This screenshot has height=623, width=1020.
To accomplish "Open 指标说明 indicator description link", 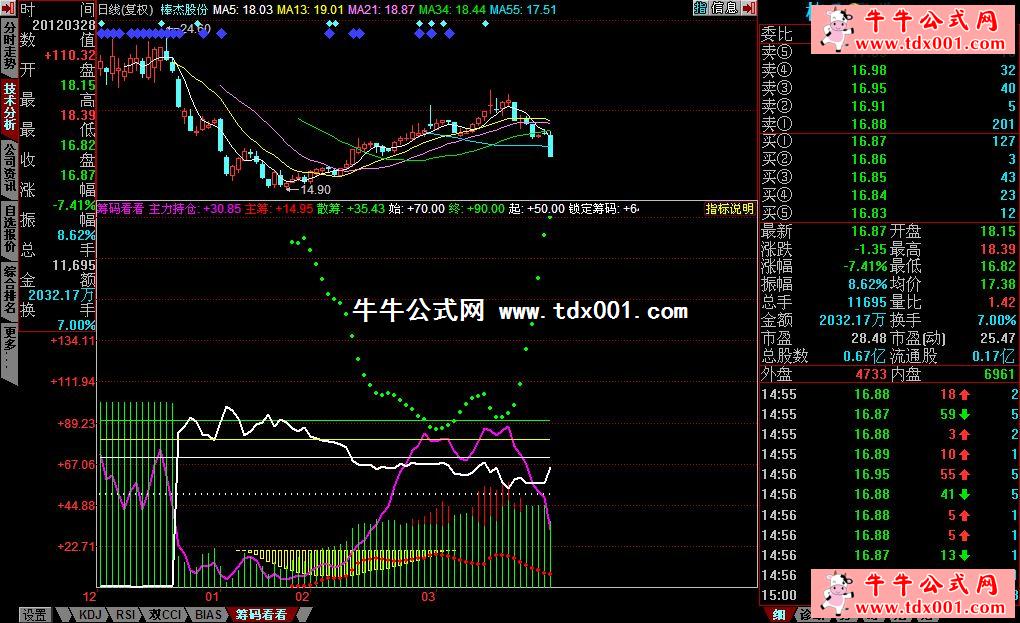I will [729, 209].
